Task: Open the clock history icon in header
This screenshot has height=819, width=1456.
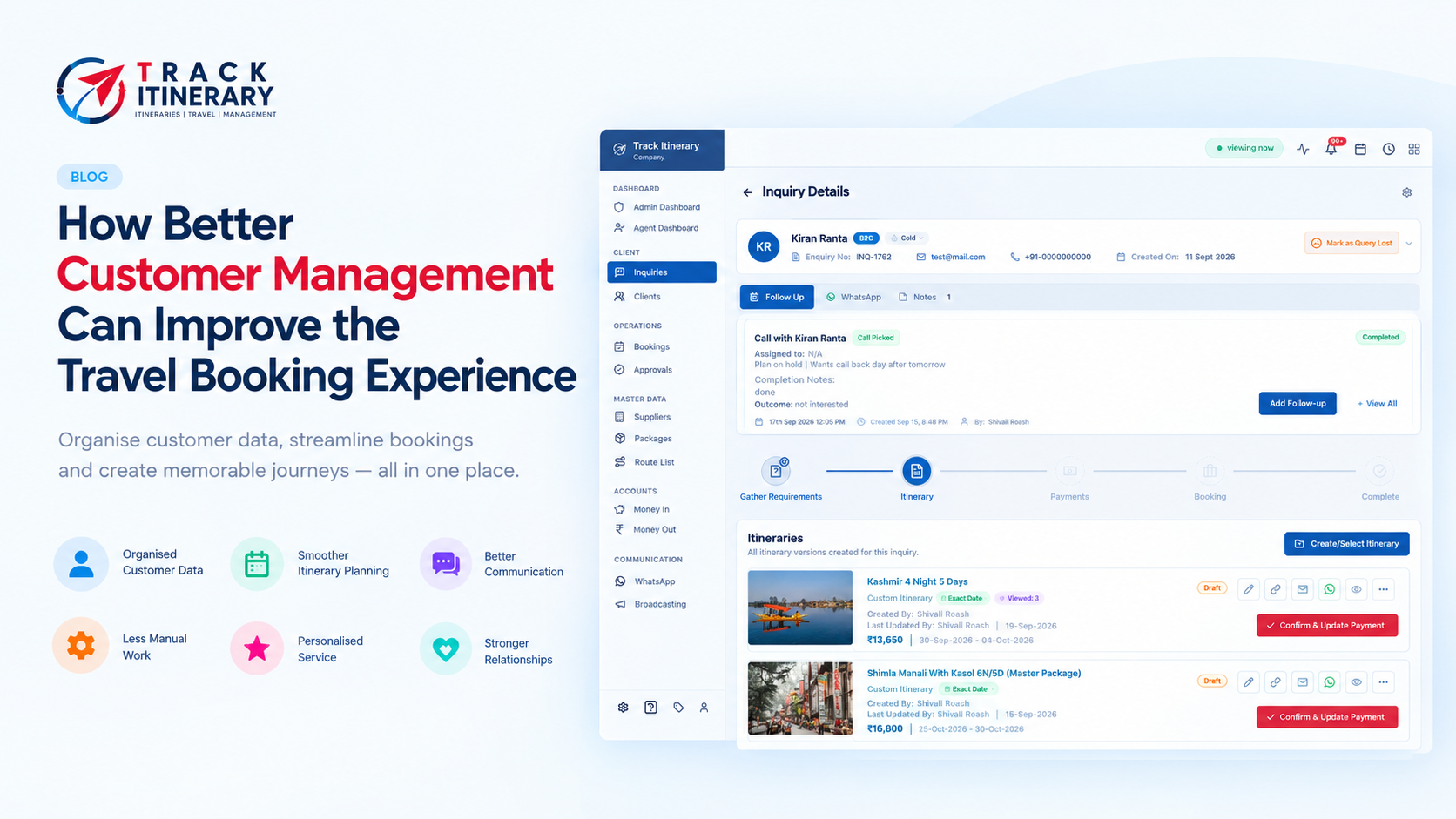Action: tap(1388, 149)
